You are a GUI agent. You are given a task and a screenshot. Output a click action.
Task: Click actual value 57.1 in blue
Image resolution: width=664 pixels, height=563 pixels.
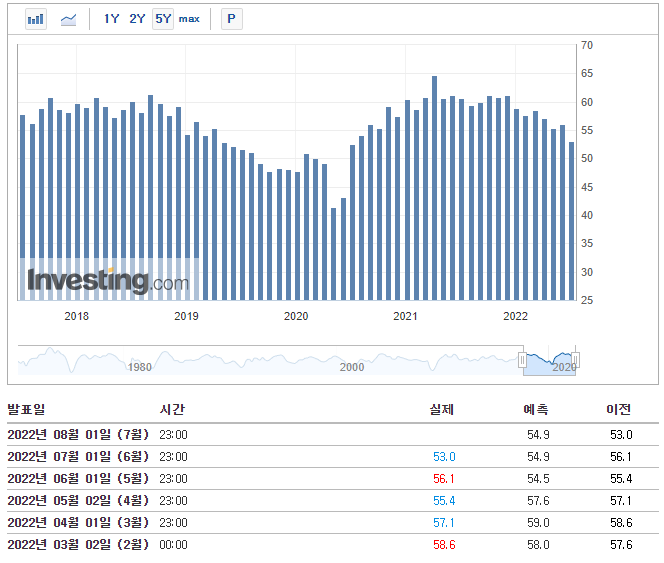pyautogui.click(x=444, y=523)
